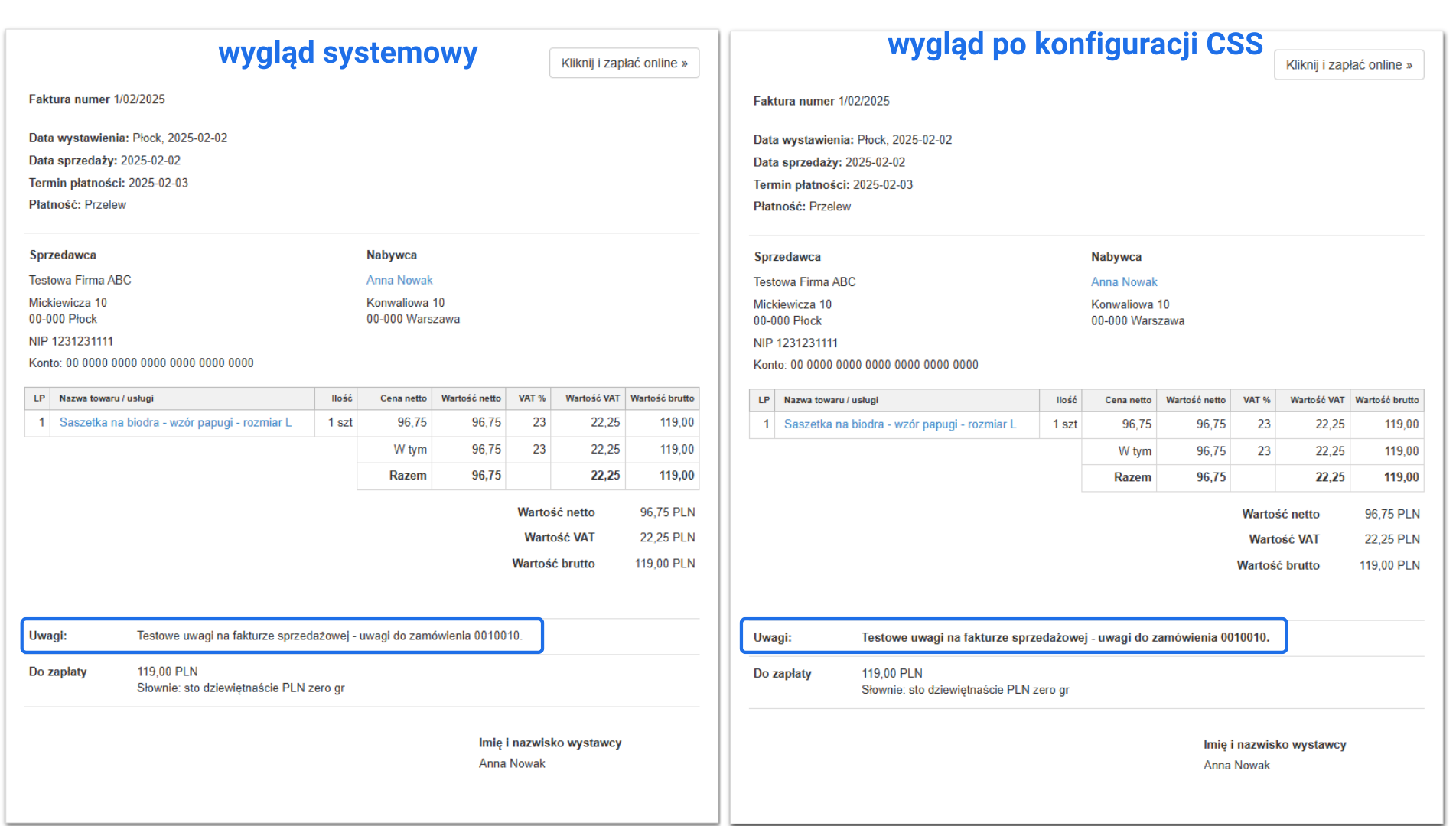The width and height of the screenshot is (1456, 826).
Task: Open the Anna Nowak buyer link on the left
Action: click(x=399, y=280)
